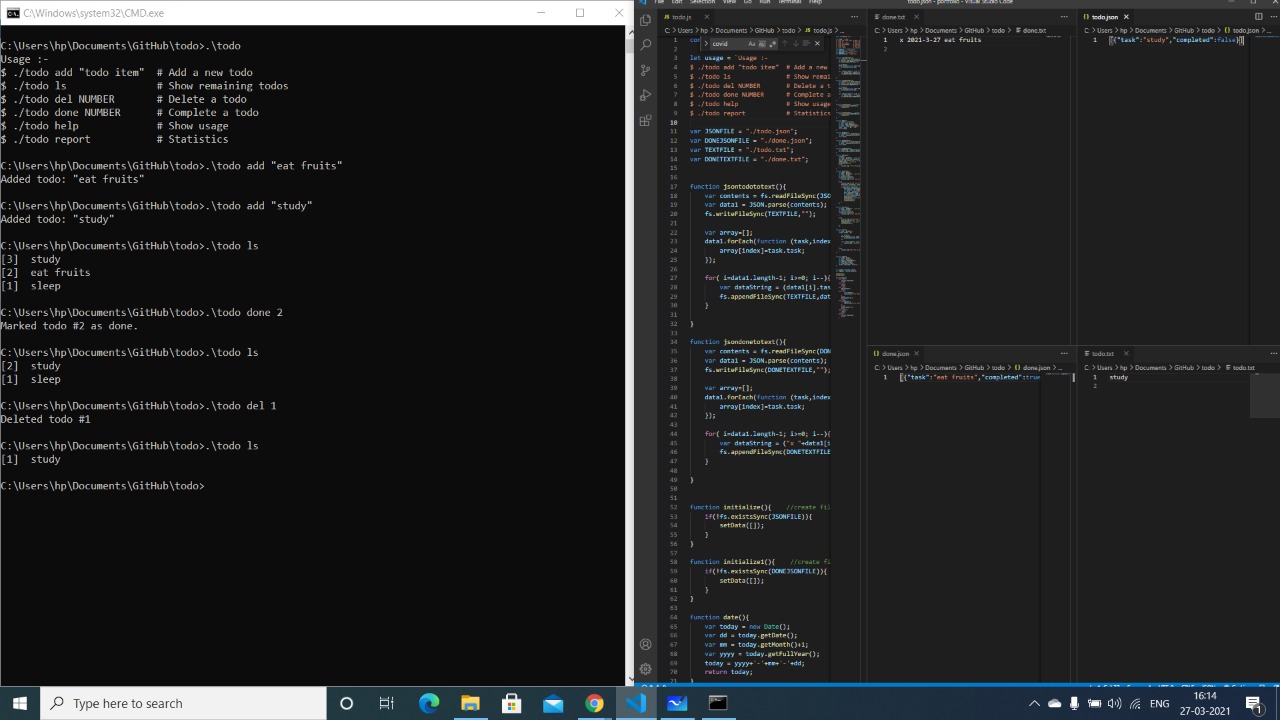This screenshot has width=1280, height=720.
Task: Toggle Find in Selection in find widget
Action: point(806,44)
